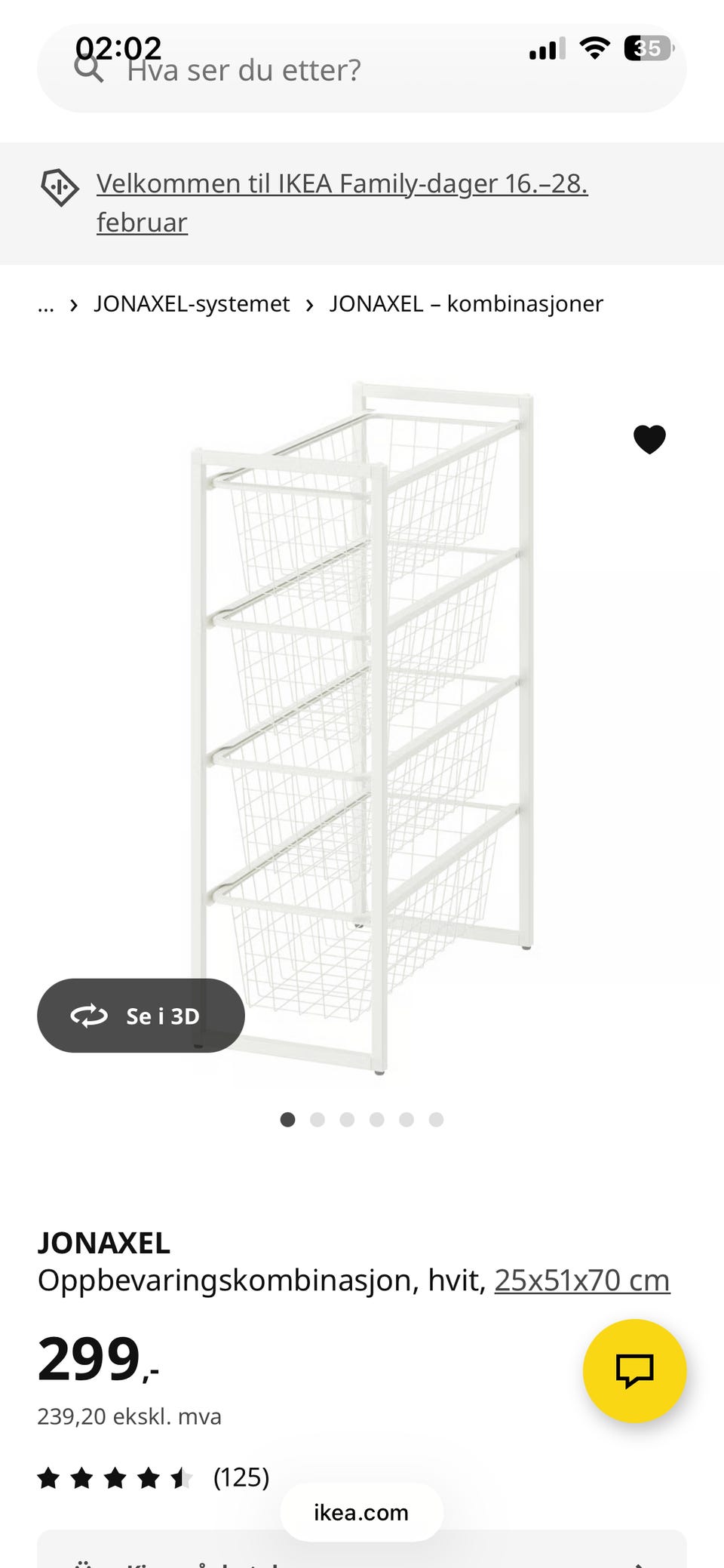Open JONAXEL-systemet breadcrumb
The width and height of the screenshot is (724, 1568).
(192, 303)
